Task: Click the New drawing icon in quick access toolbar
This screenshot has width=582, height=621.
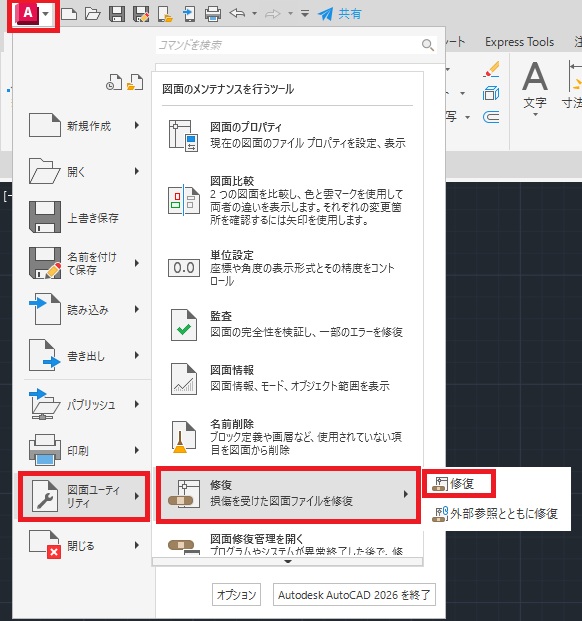Action: [69, 14]
